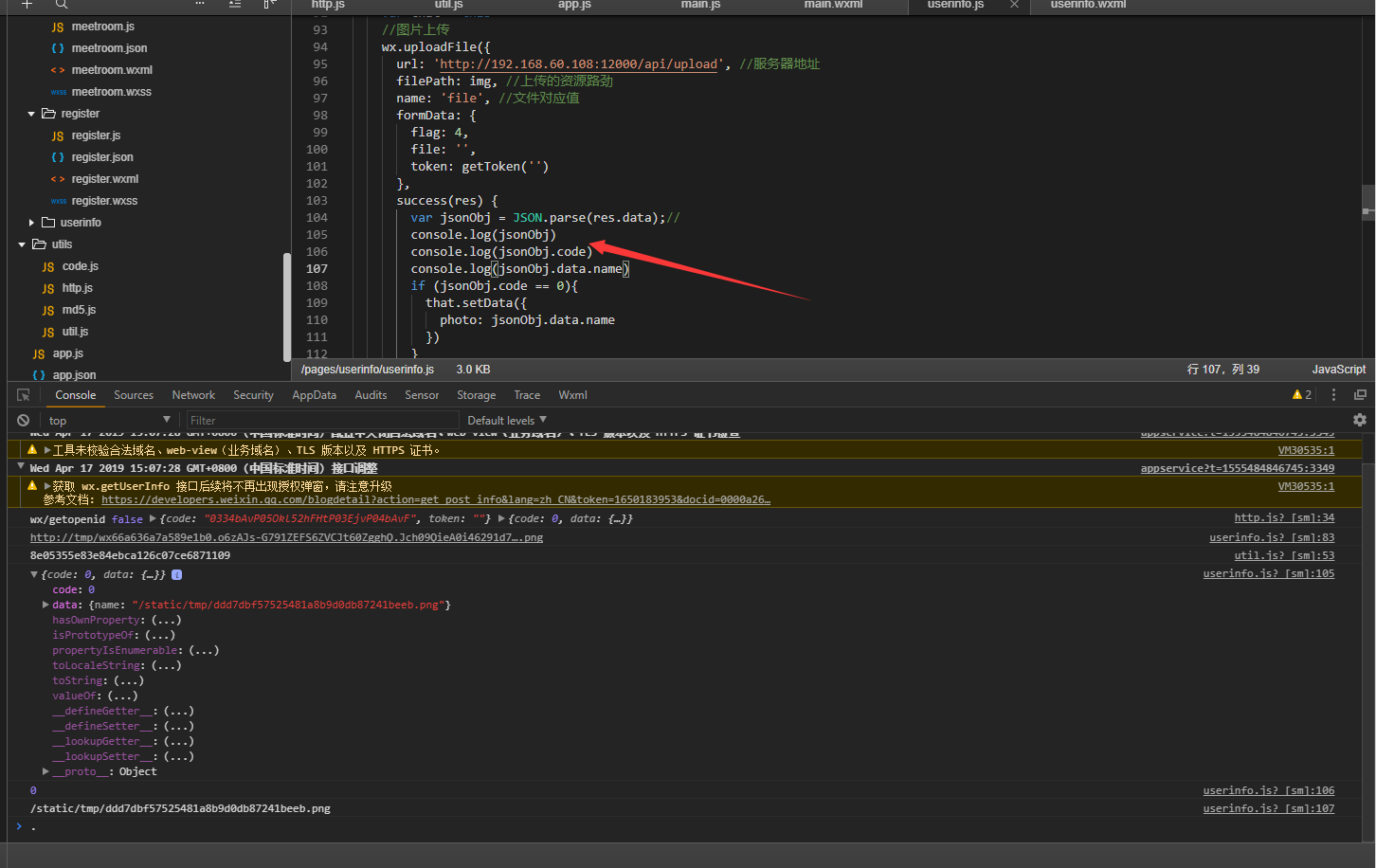
Task: Open the userinfo.wxml editor tab
Action: point(1088,5)
